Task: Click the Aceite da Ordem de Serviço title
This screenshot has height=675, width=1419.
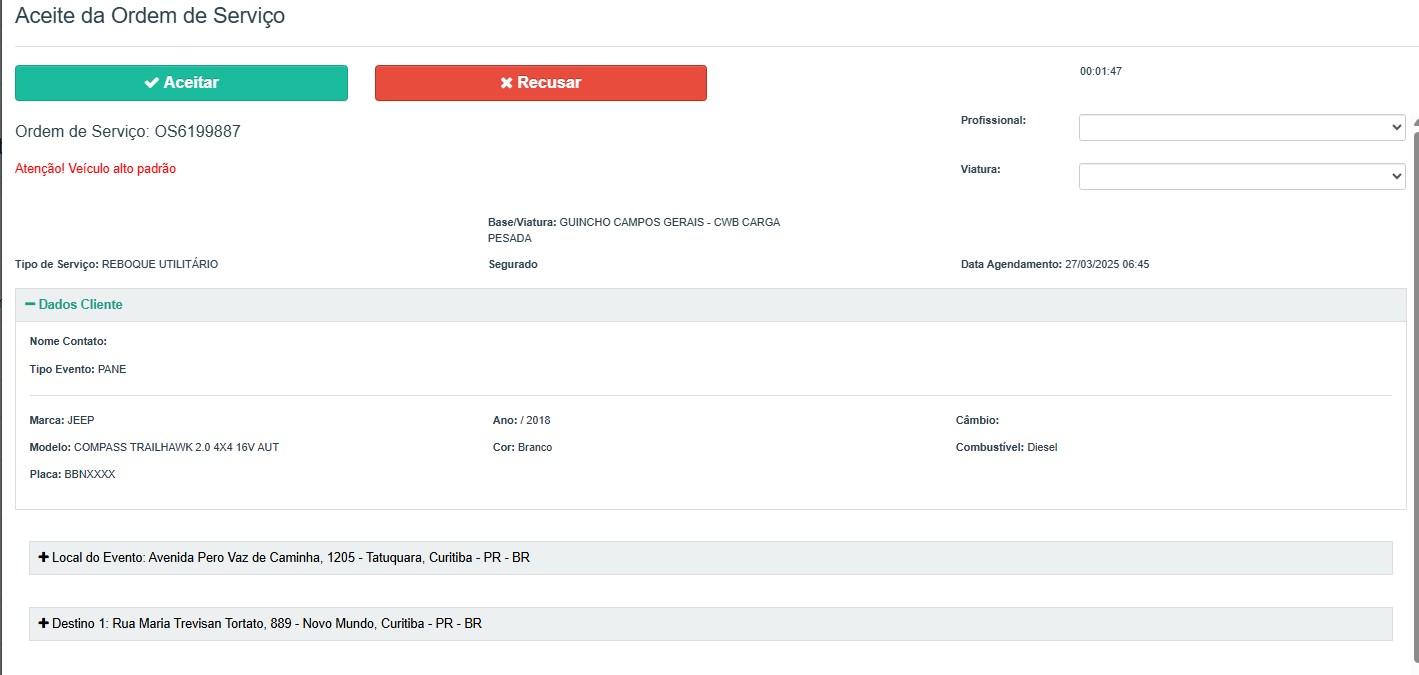Action: click(x=150, y=16)
